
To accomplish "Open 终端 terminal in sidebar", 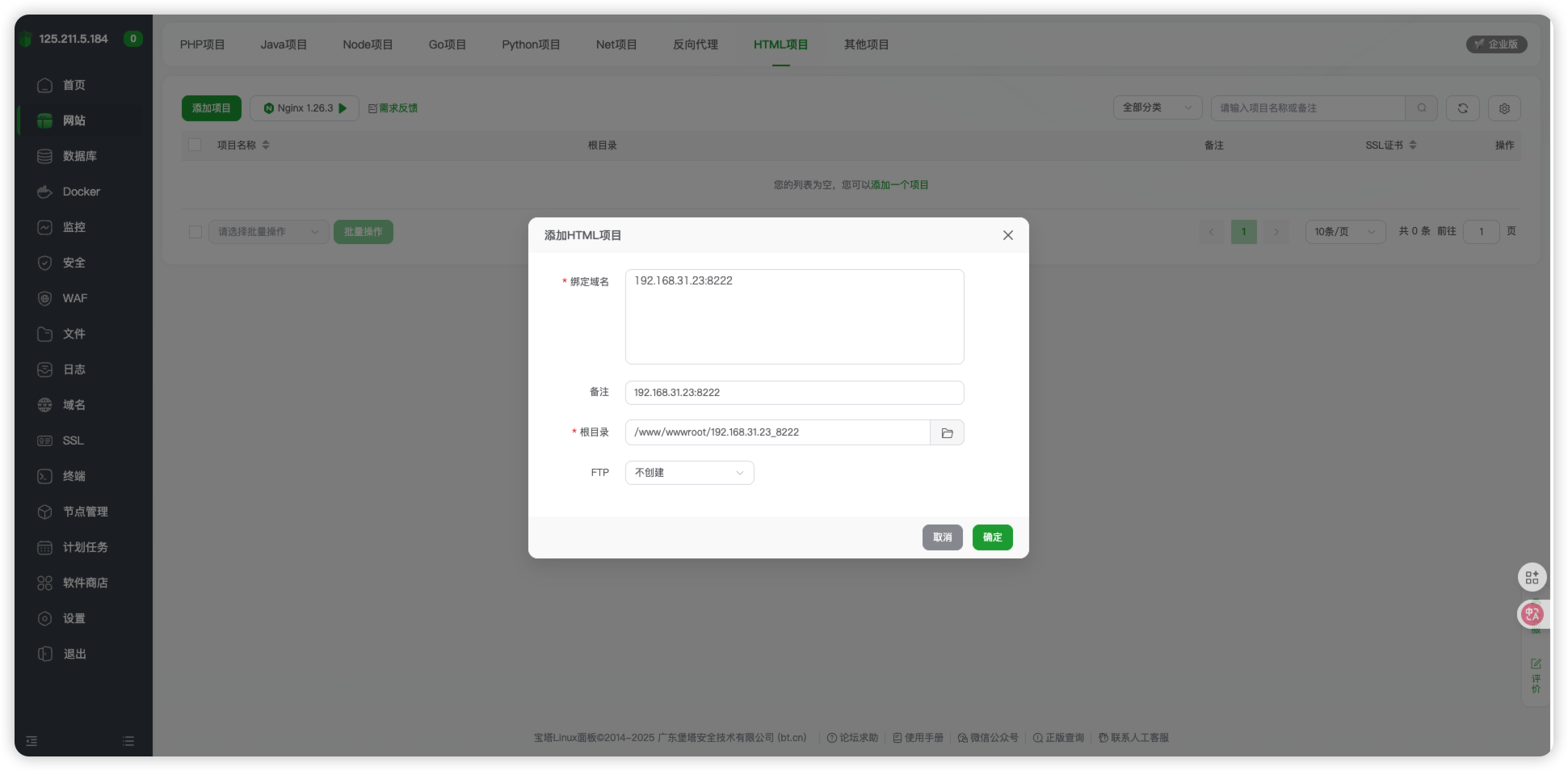I will tap(74, 476).
